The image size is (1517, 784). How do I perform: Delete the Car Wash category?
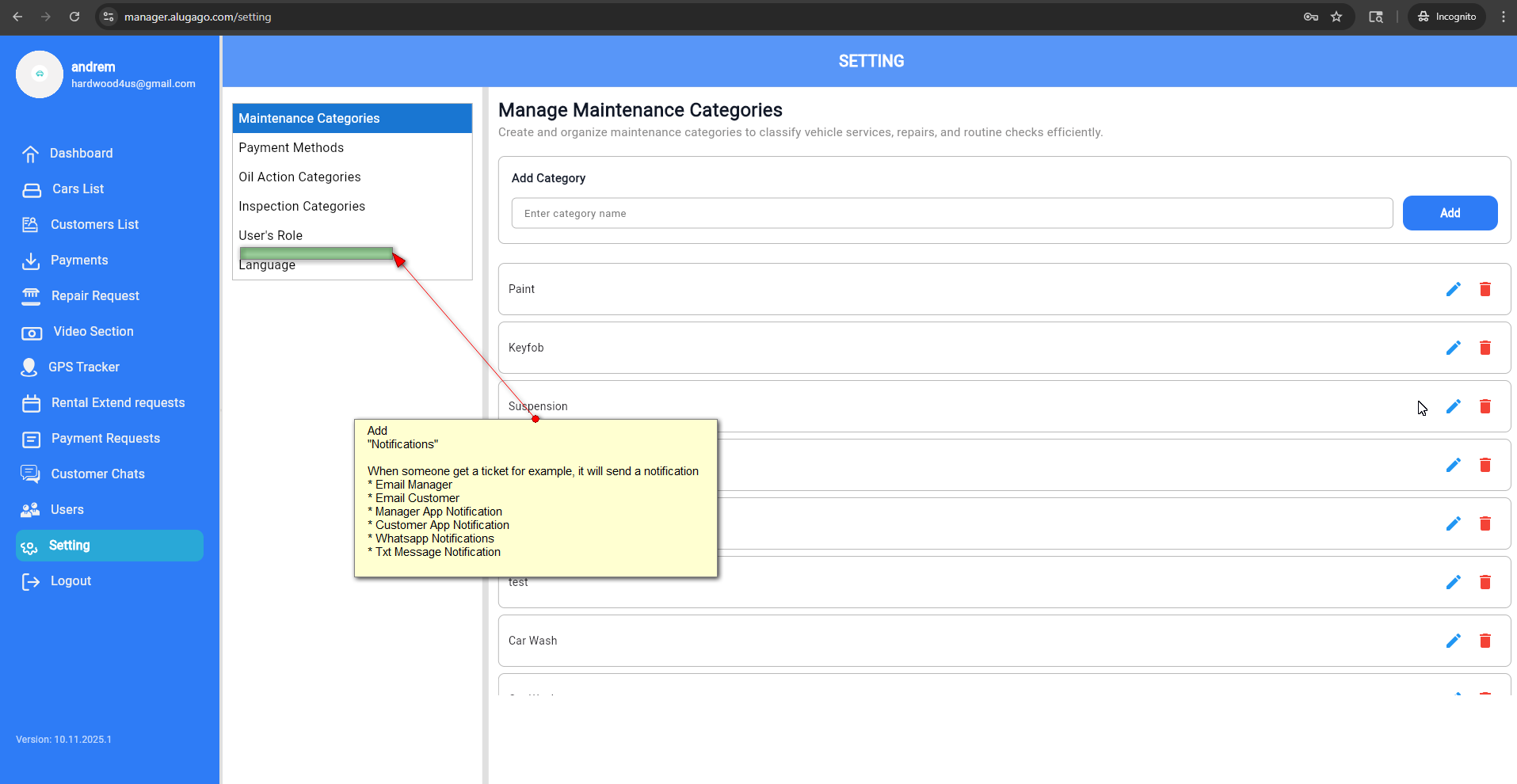[x=1485, y=641]
